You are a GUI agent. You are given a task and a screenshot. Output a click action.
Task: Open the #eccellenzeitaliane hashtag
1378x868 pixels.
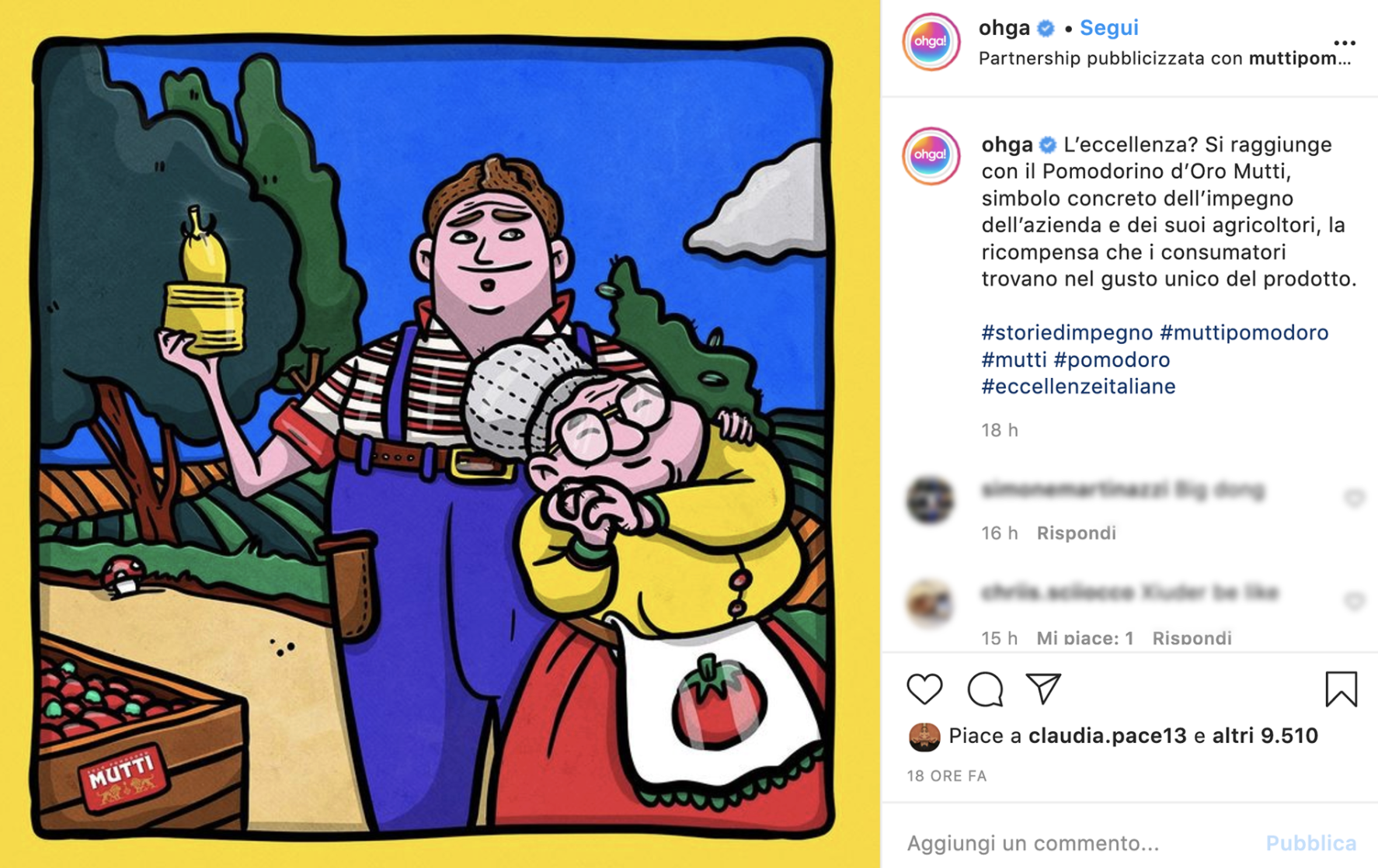(1078, 386)
